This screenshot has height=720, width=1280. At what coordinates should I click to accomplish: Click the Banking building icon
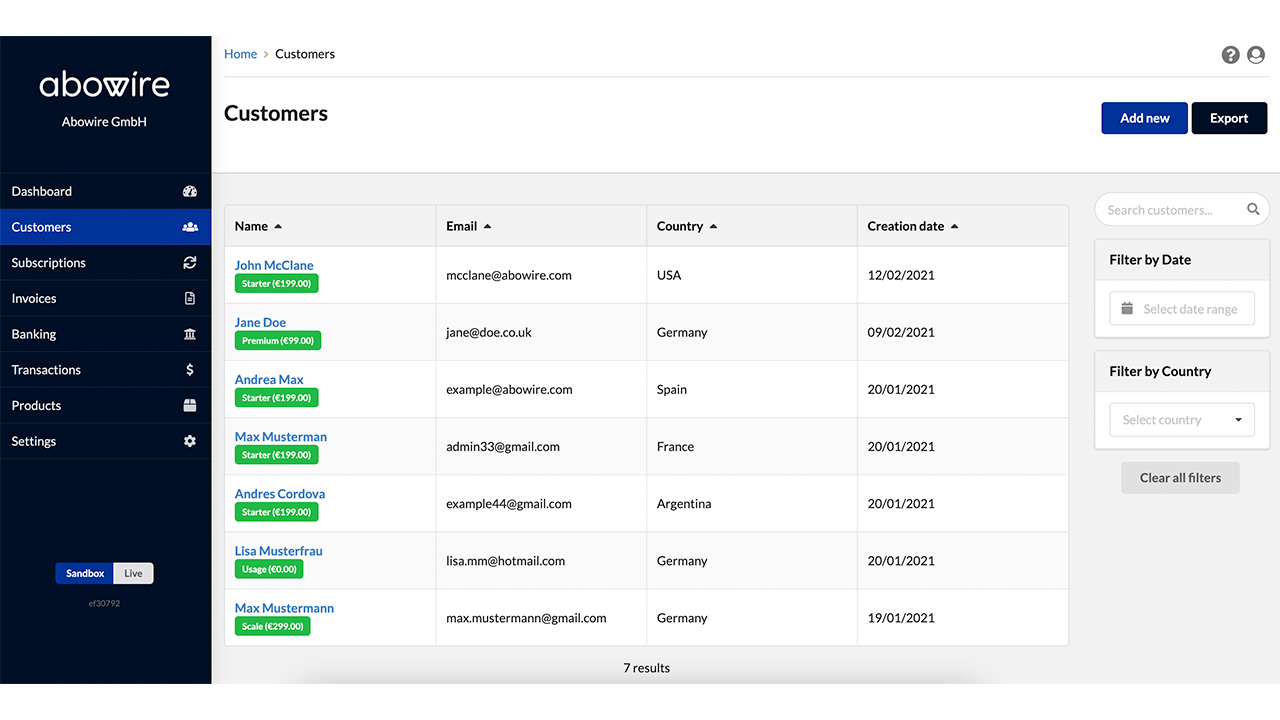click(x=190, y=334)
